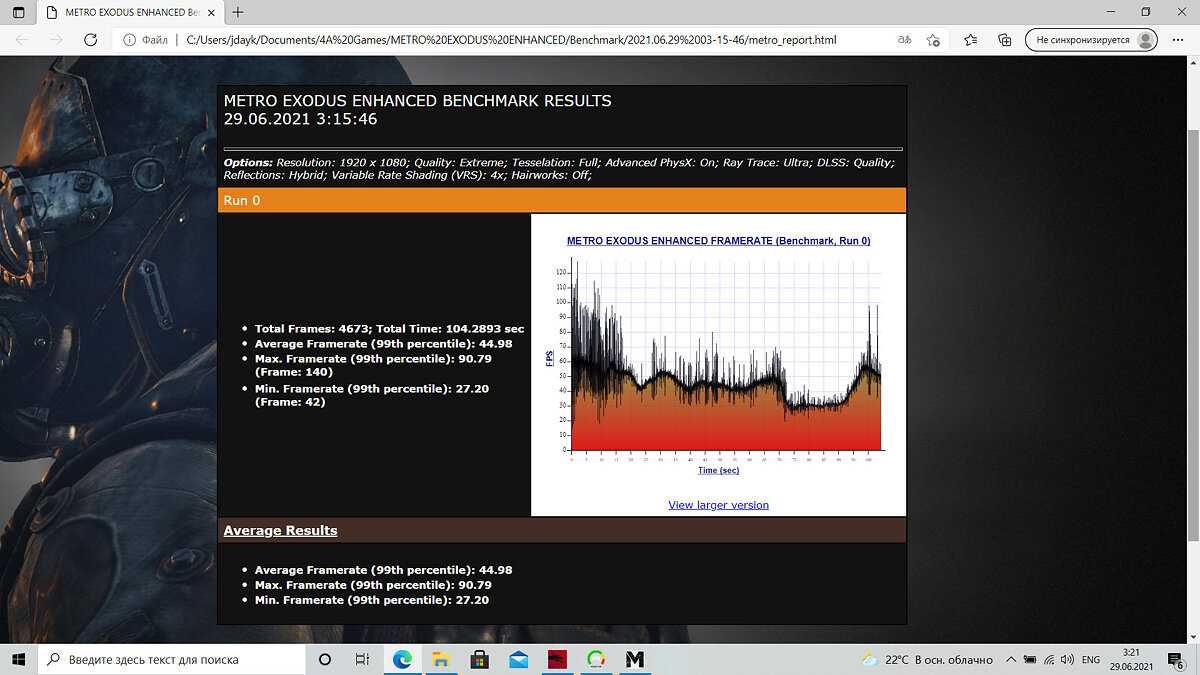Open the Metro 'M' app on taskbar
The height and width of the screenshot is (675, 1200).
pyautogui.click(x=635, y=660)
